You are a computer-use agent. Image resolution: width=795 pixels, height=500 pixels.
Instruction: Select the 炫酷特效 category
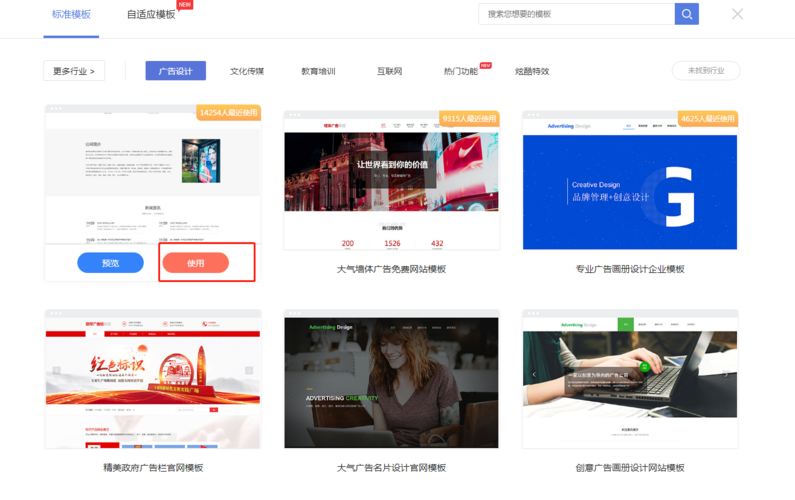(x=532, y=71)
